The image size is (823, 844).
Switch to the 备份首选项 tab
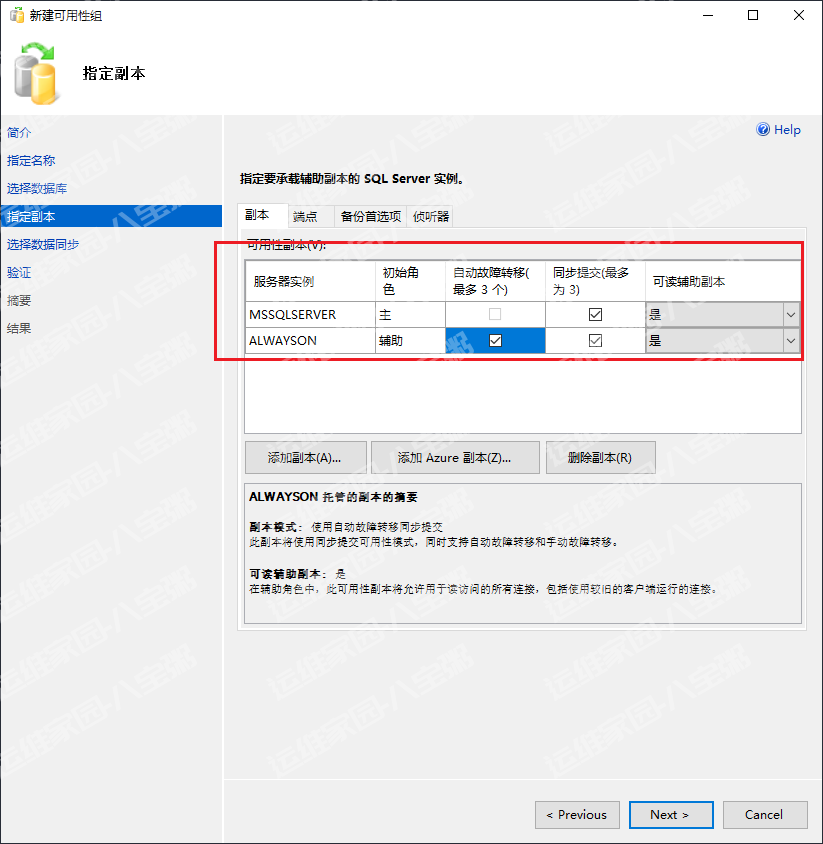tap(370, 216)
